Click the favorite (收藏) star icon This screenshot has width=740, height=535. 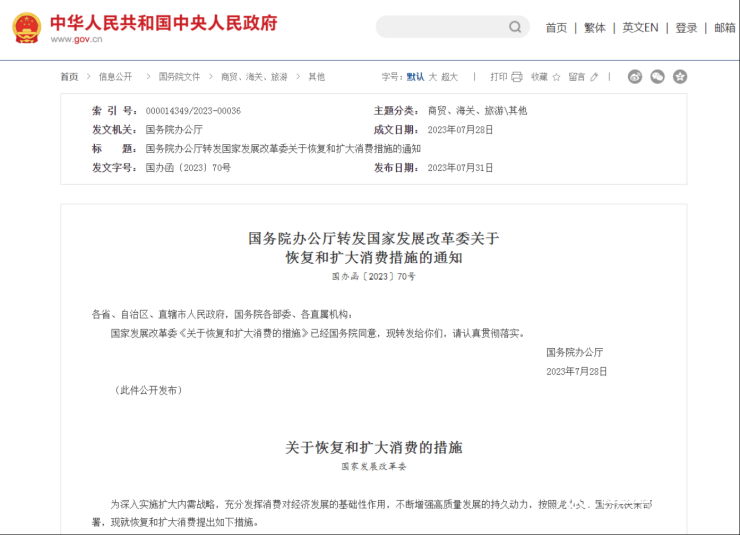click(557, 77)
